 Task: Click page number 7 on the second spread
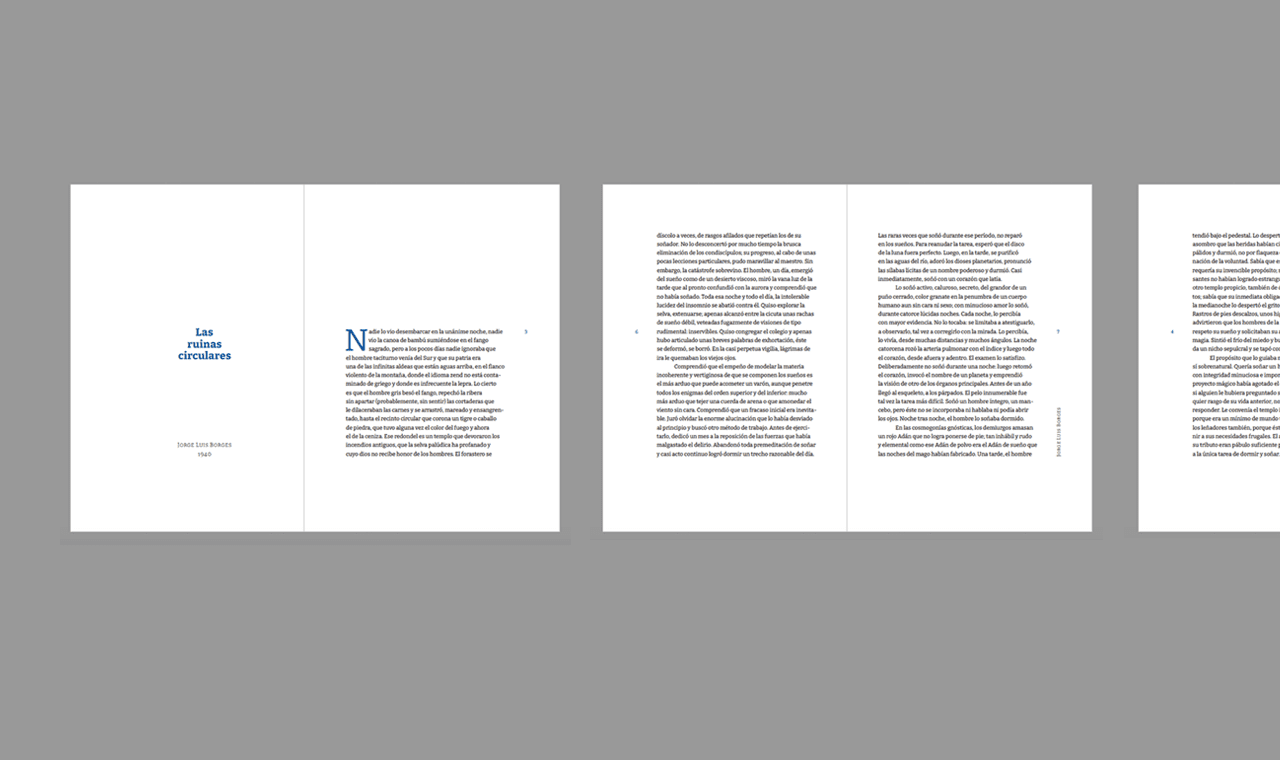click(x=1058, y=332)
